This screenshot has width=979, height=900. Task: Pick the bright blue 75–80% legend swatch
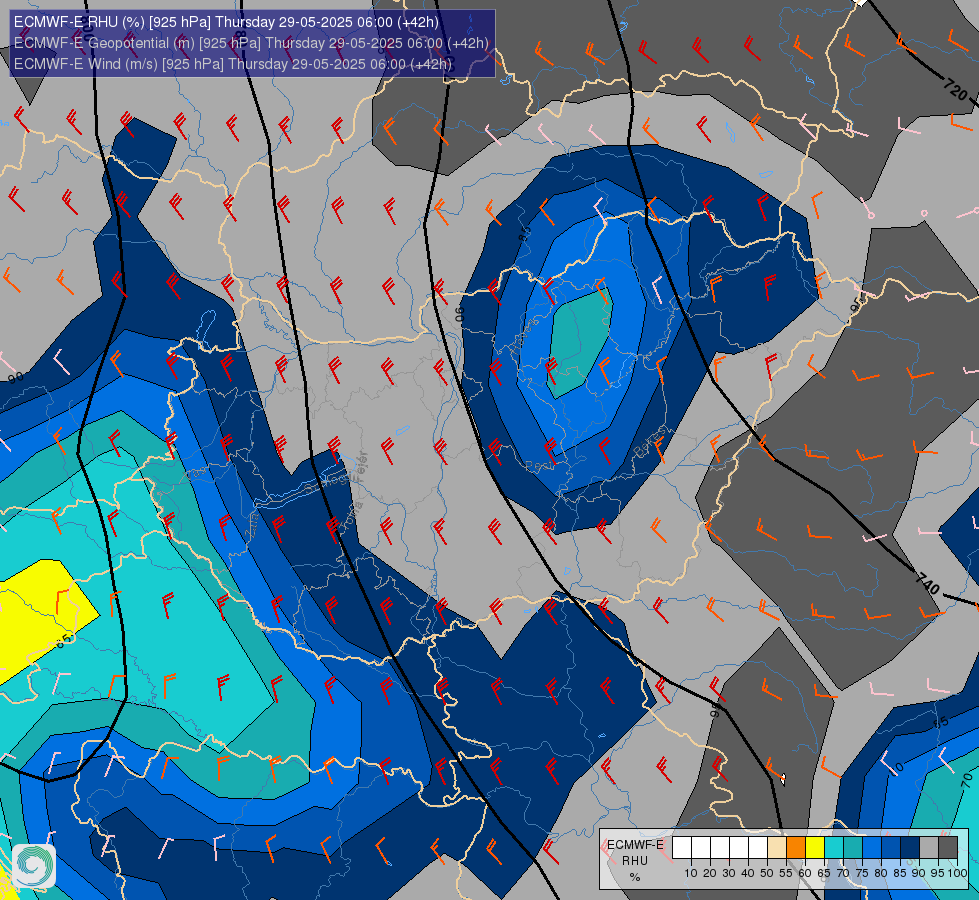tap(872, 848)
